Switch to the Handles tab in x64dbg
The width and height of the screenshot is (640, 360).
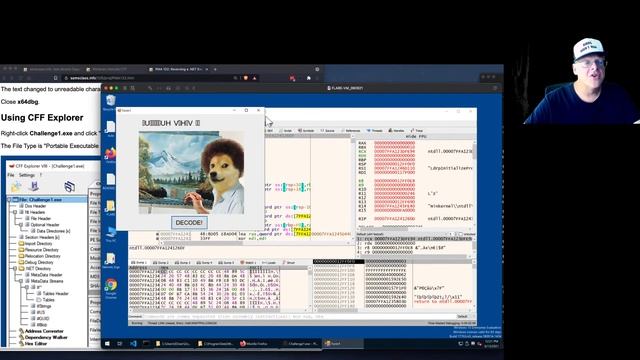tap(396, 131)
